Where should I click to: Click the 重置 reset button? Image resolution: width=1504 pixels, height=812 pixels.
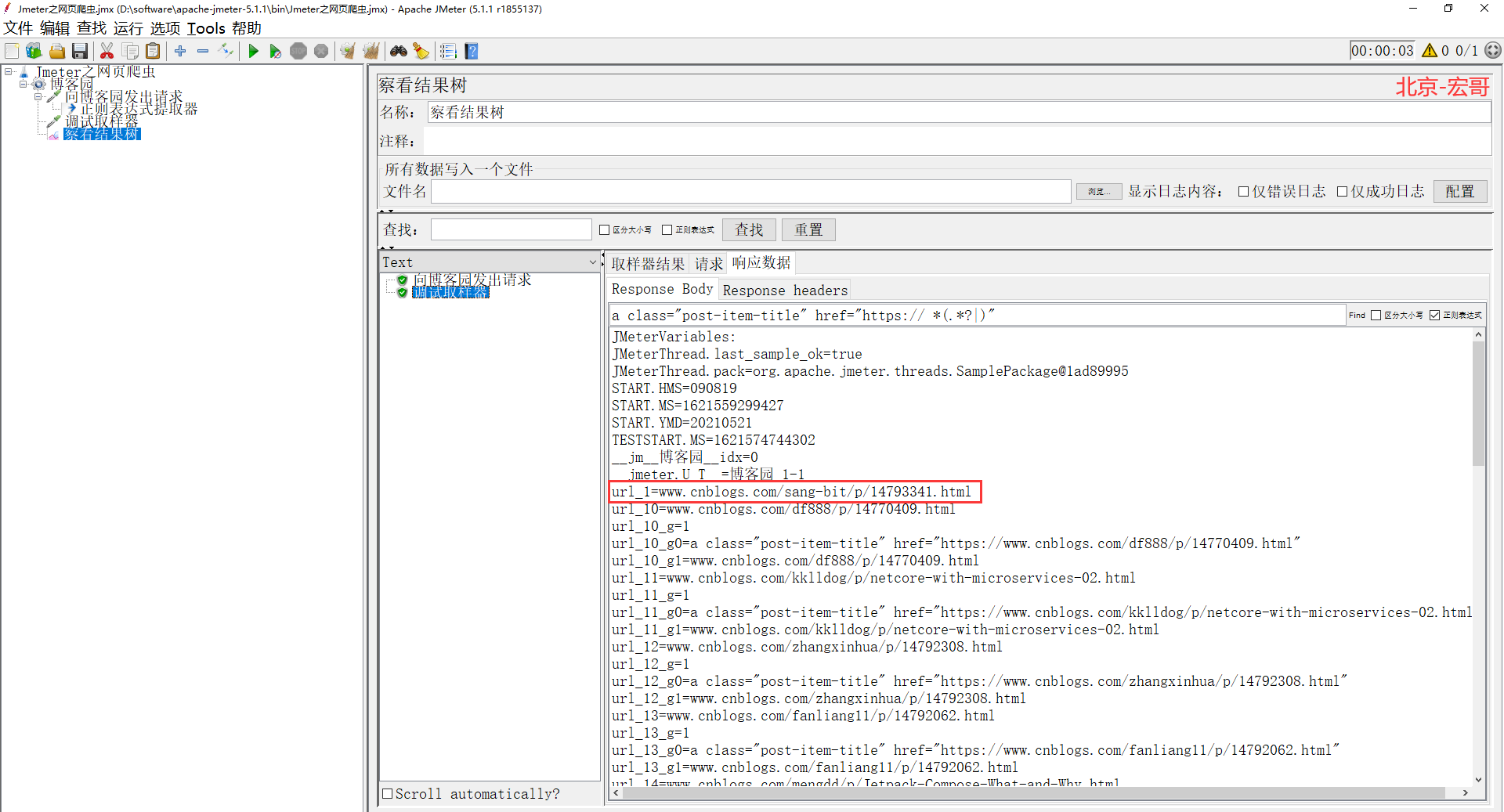[808, 229]
